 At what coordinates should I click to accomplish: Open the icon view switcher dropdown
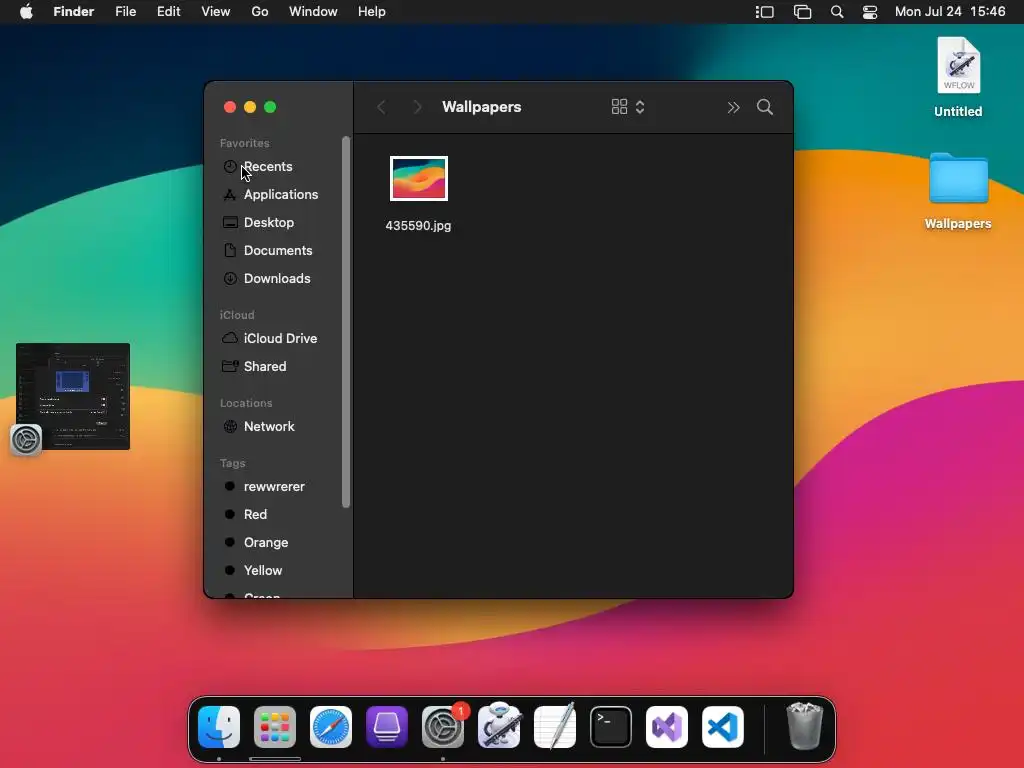[x=628, y=107]
